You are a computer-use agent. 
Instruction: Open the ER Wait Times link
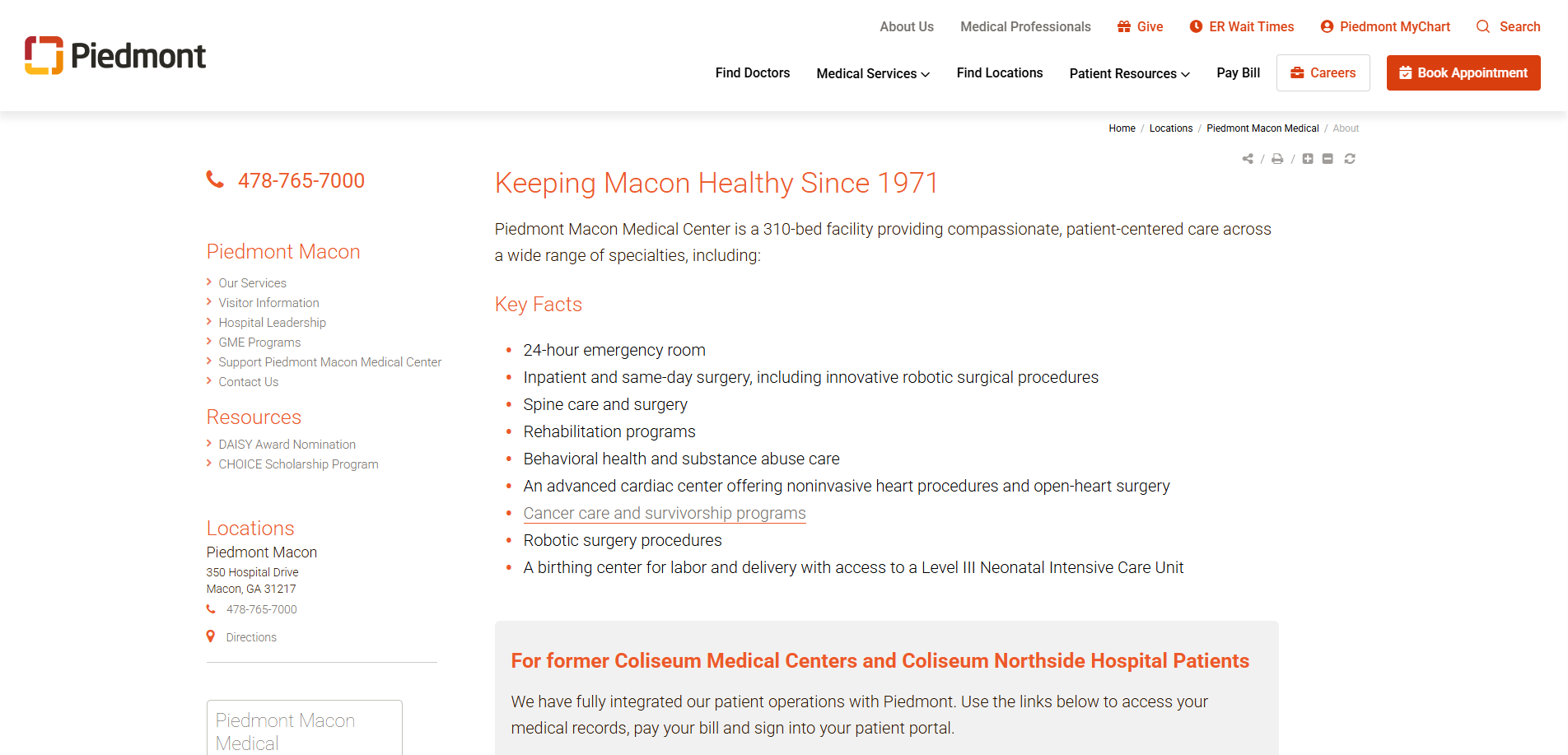pyautogui.click(x=1242, y=26)
